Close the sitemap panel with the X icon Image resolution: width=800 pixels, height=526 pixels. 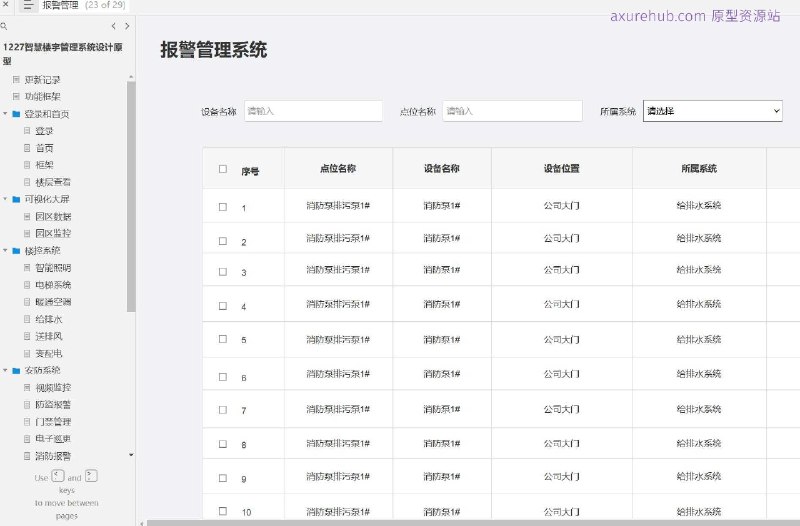click(5, 4)
